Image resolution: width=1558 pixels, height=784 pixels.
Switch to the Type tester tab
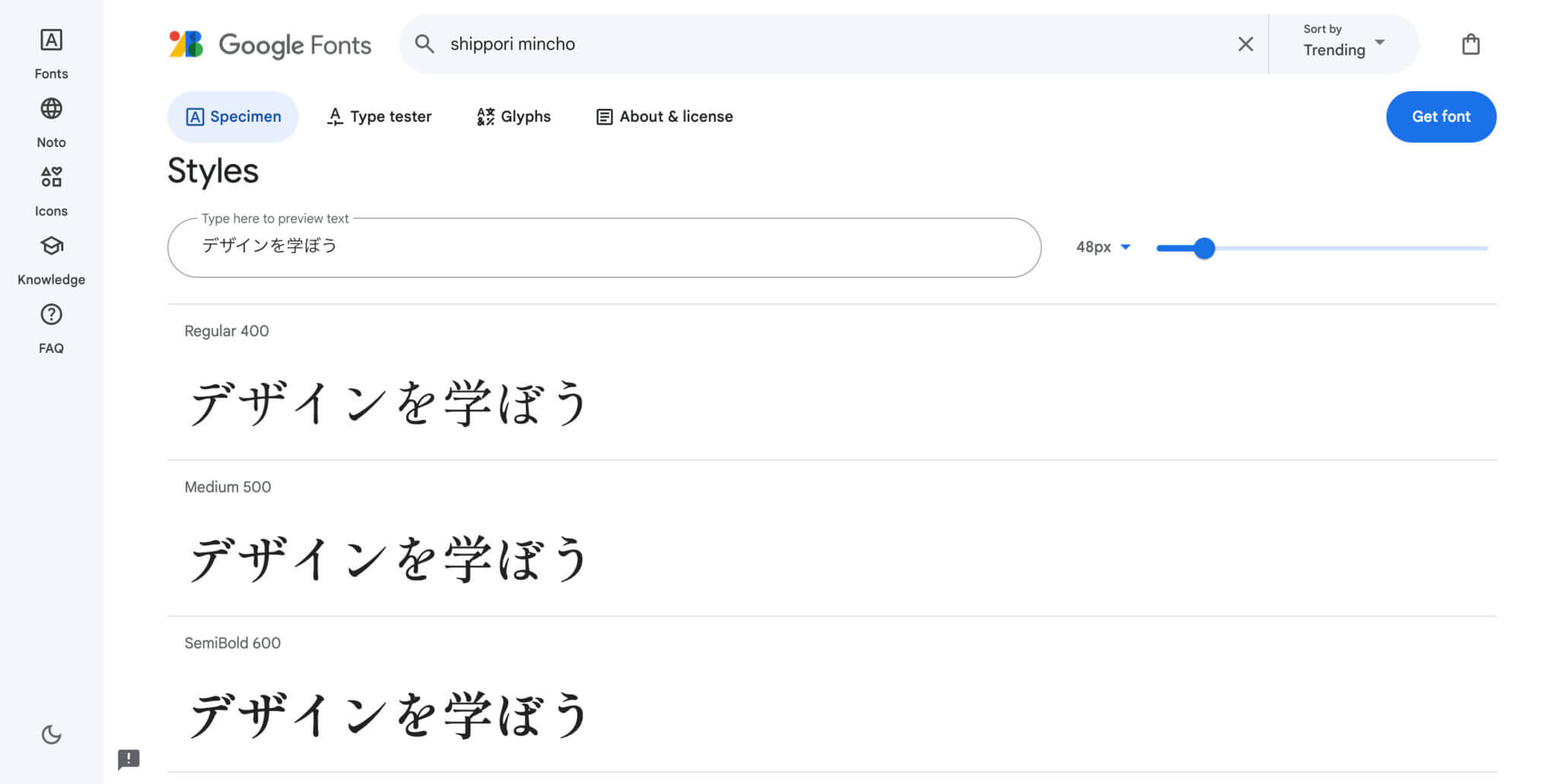click(x=379, y=116)
